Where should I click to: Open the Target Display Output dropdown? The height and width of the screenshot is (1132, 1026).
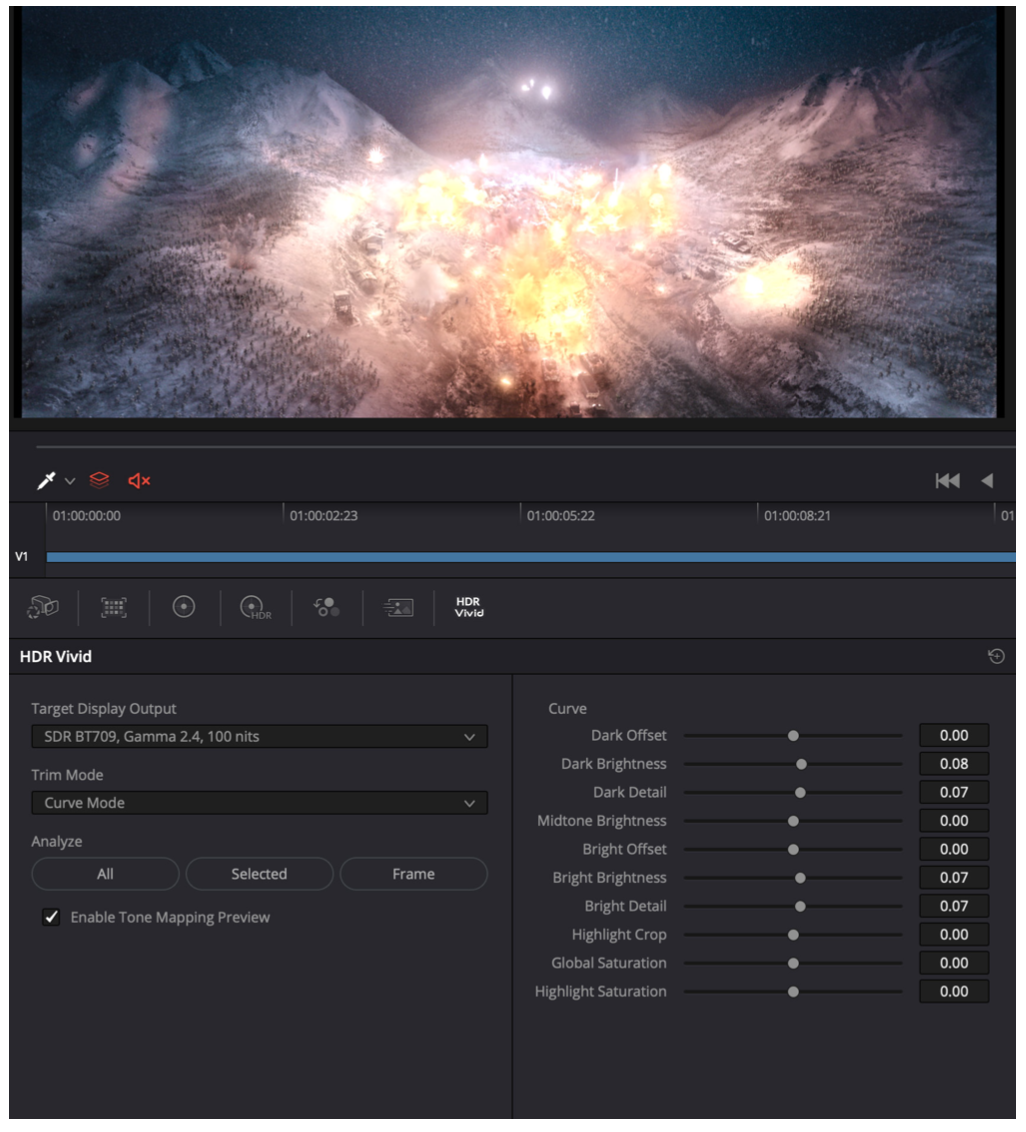pos(259,736)
